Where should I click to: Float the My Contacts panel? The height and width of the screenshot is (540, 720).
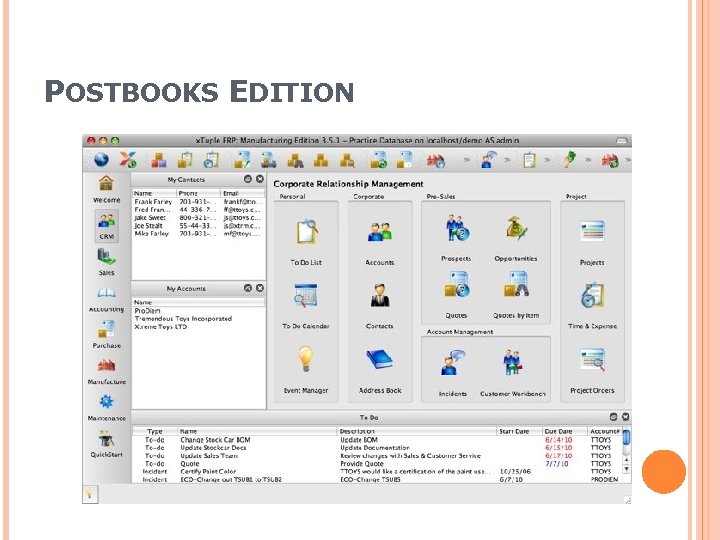[x=248, y=179]
